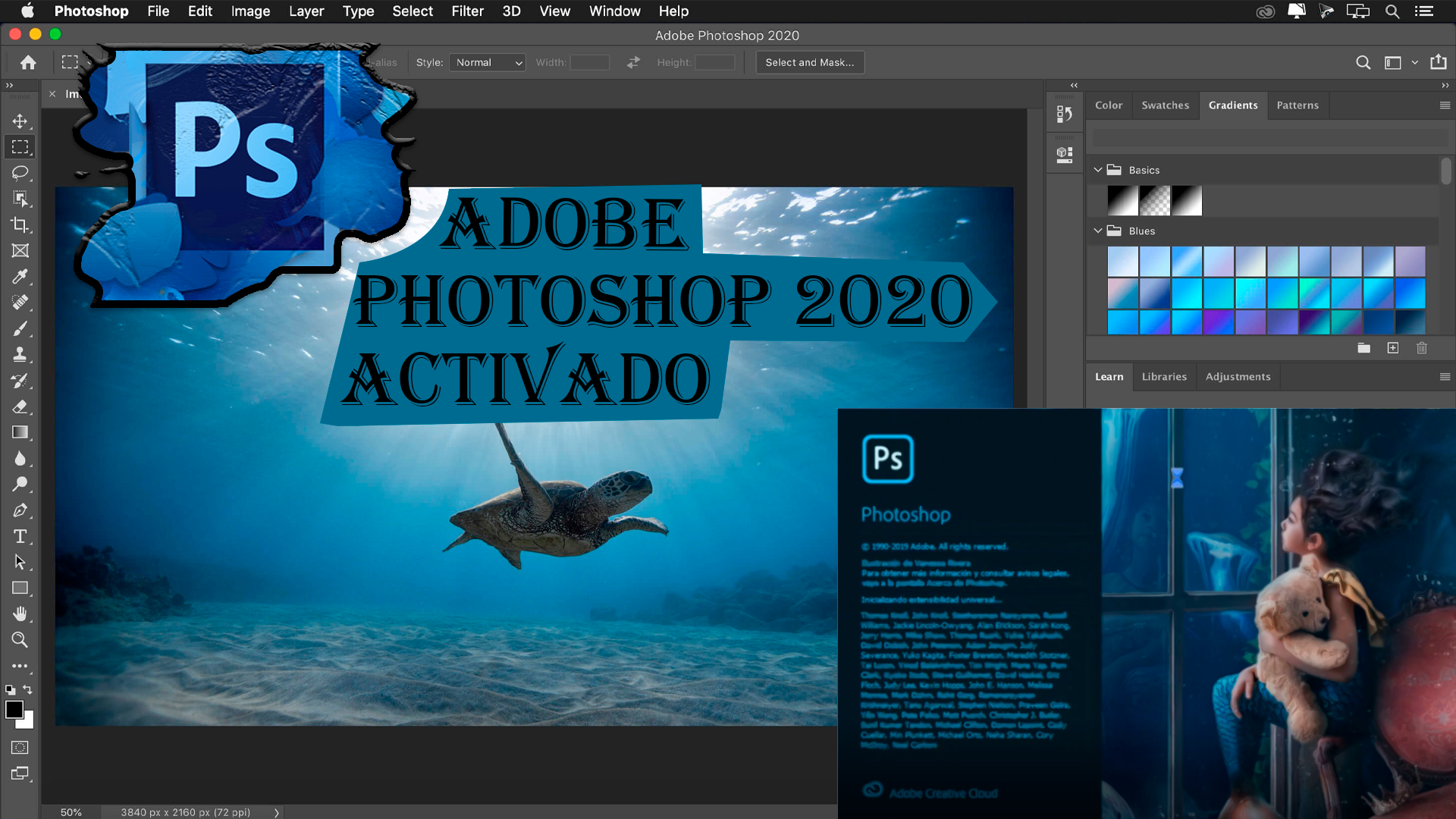Click the Select and Mask button
Image resolution: width=1456 pixels, height=819 pixels.
point(810,62)
